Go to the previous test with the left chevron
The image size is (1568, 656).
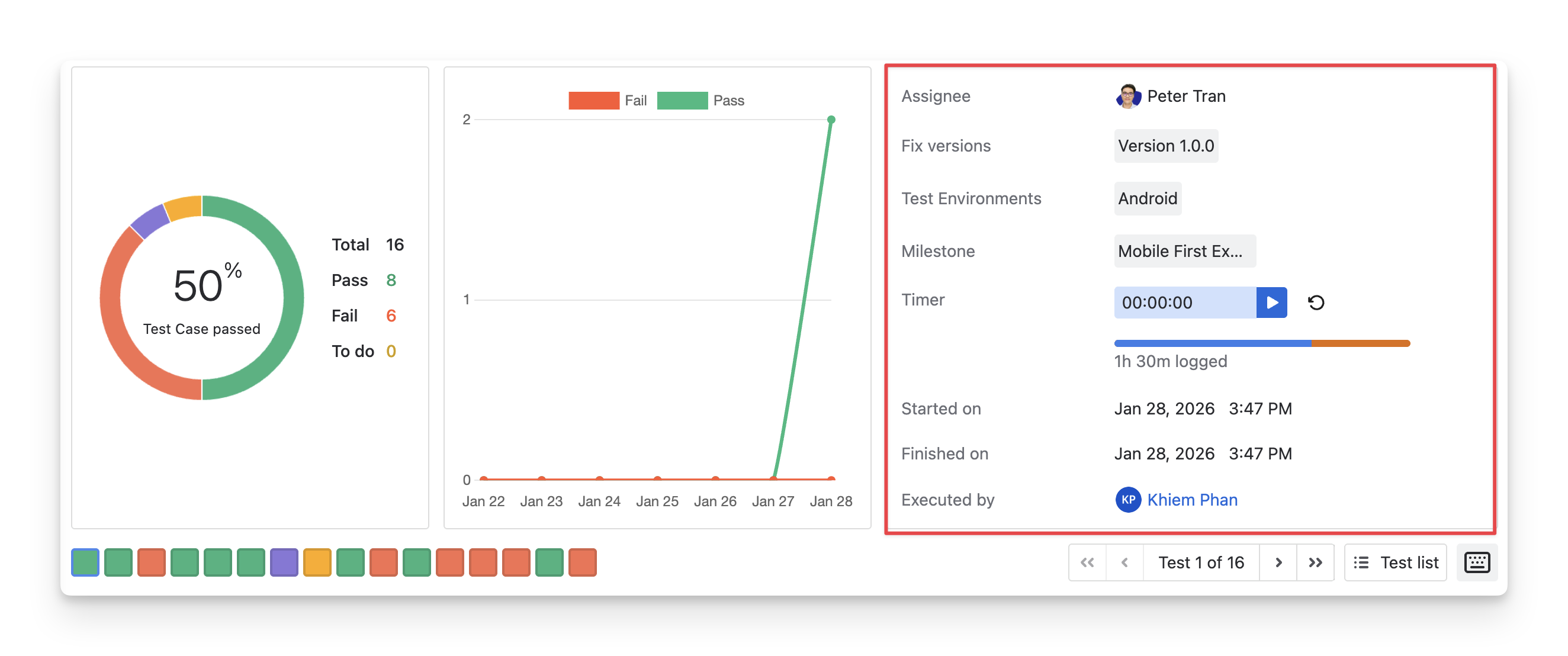[x=1124, y=562]
